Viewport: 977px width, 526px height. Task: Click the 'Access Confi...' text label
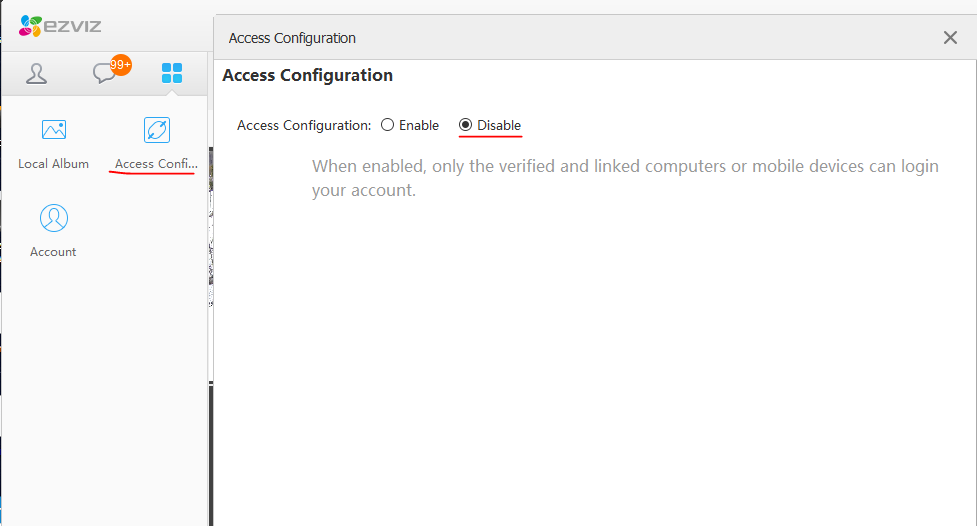coord(156,164)
